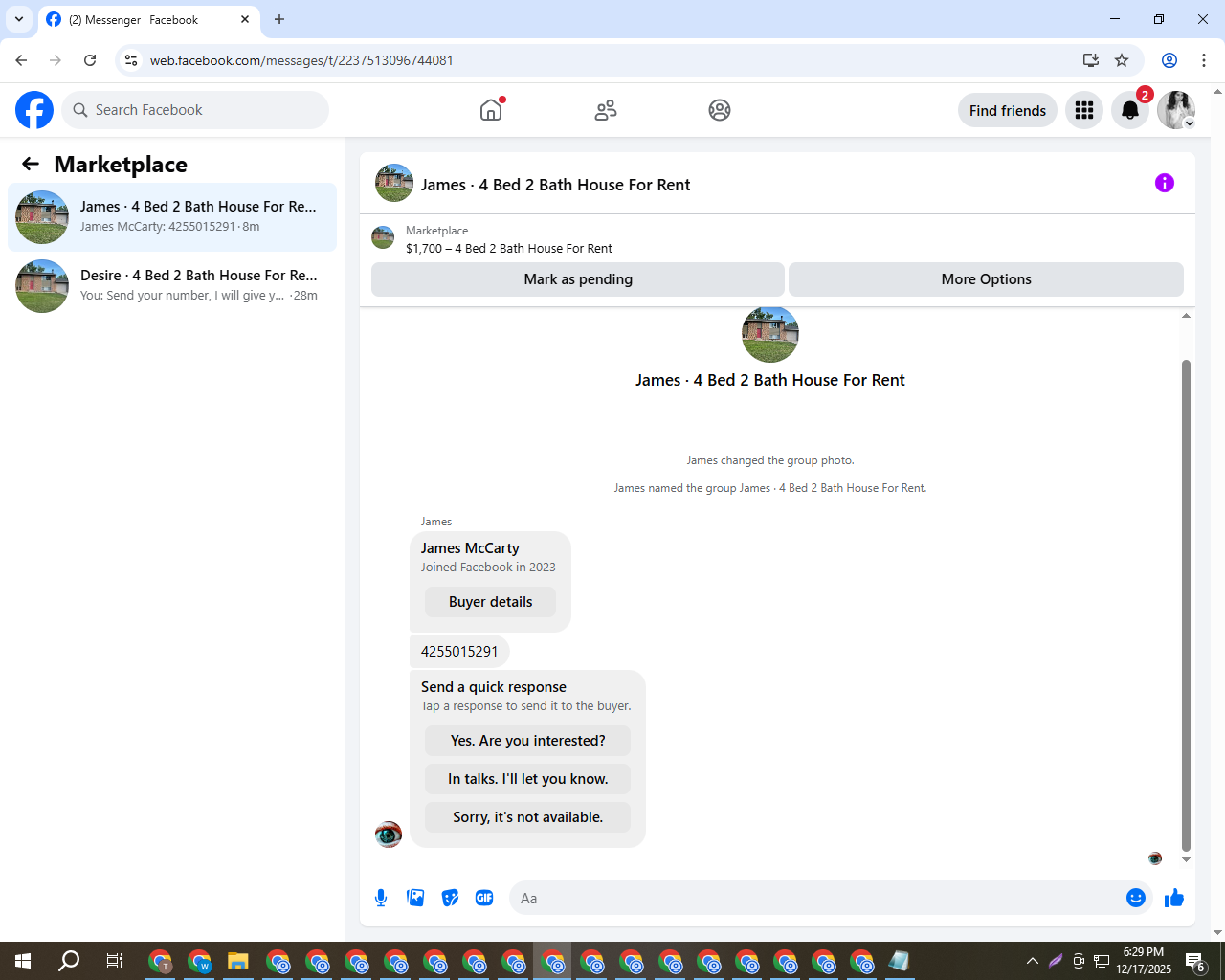
Task: Send quick response "Yes. Are you interested?"
Action: pos(527,741)
